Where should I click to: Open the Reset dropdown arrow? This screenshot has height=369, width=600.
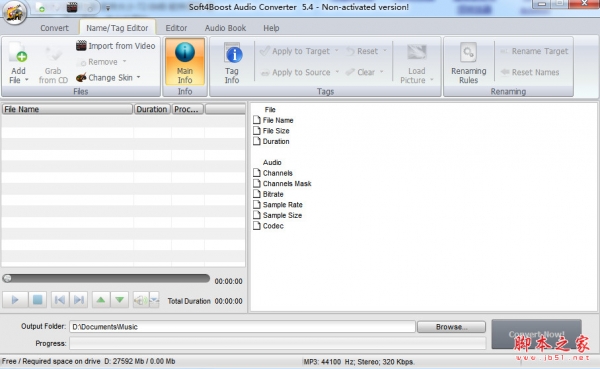point(385,51)
